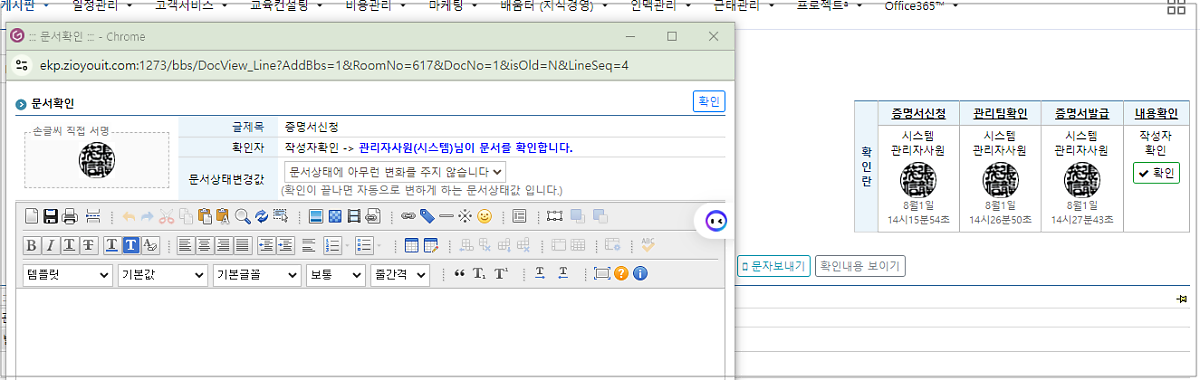Insert special character icon
The image size is (1200, 380).
(465, 216)
